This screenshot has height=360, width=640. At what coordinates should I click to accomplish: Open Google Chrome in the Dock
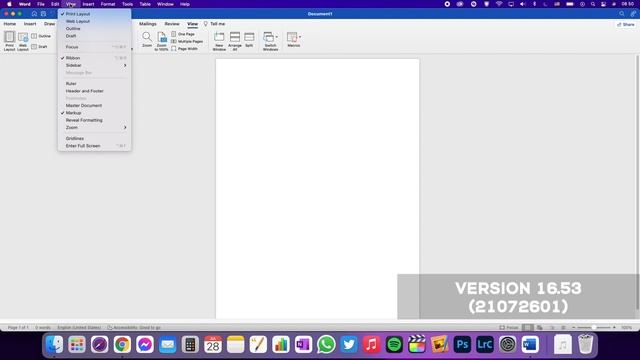click(x=122, y=344)
